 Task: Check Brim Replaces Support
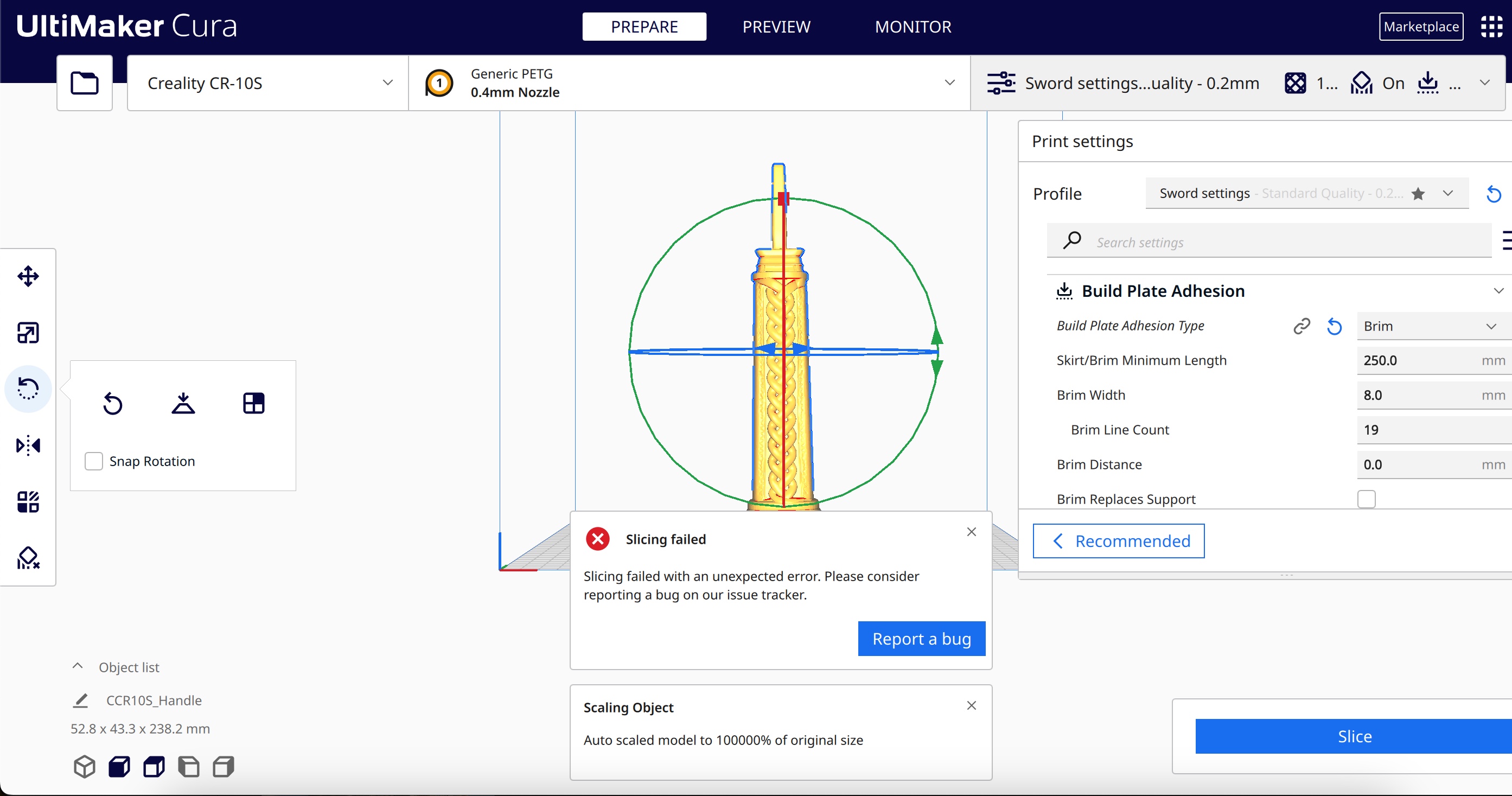coord(1367,498)
